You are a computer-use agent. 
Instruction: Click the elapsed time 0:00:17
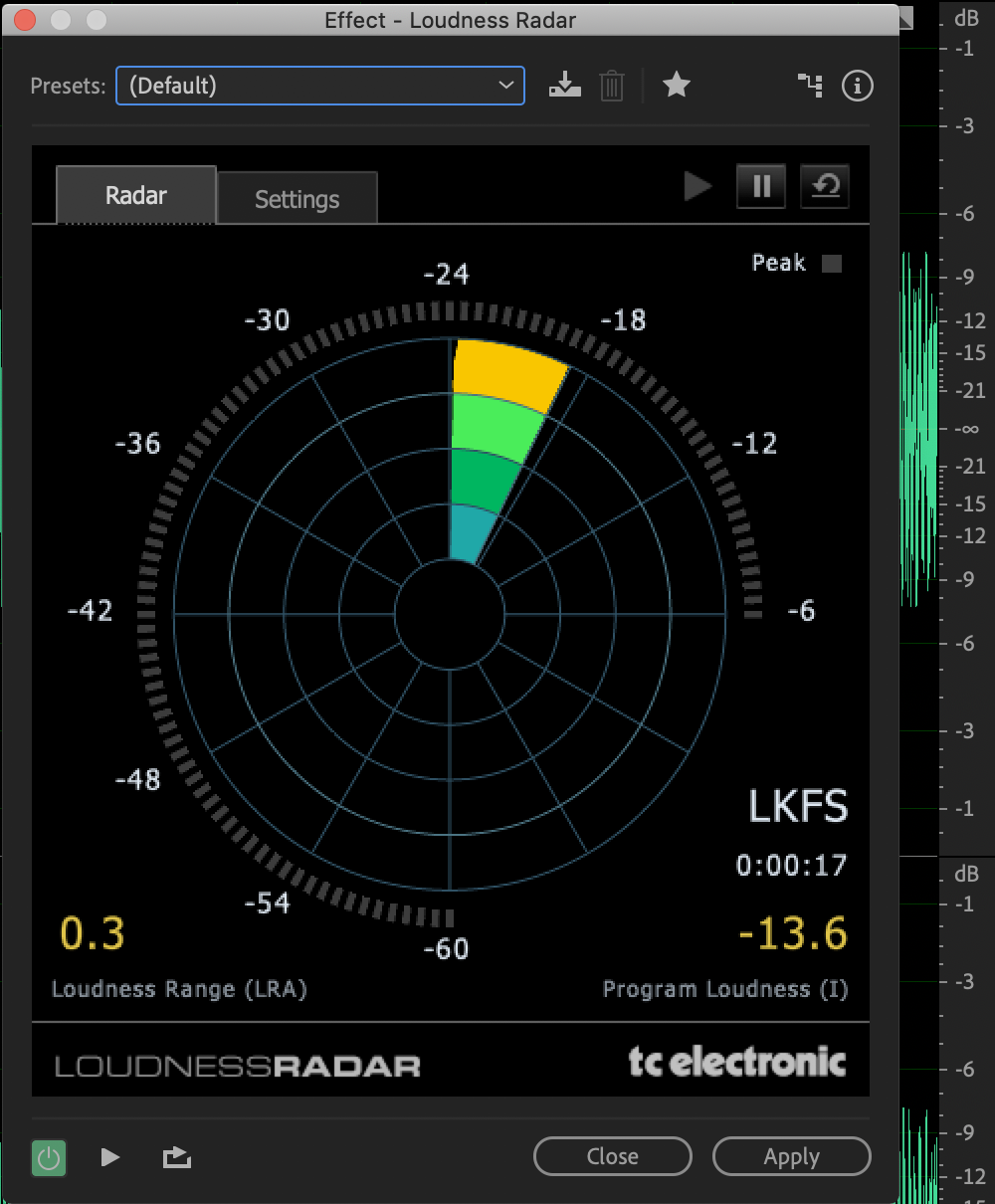click(x=791, y=866)
